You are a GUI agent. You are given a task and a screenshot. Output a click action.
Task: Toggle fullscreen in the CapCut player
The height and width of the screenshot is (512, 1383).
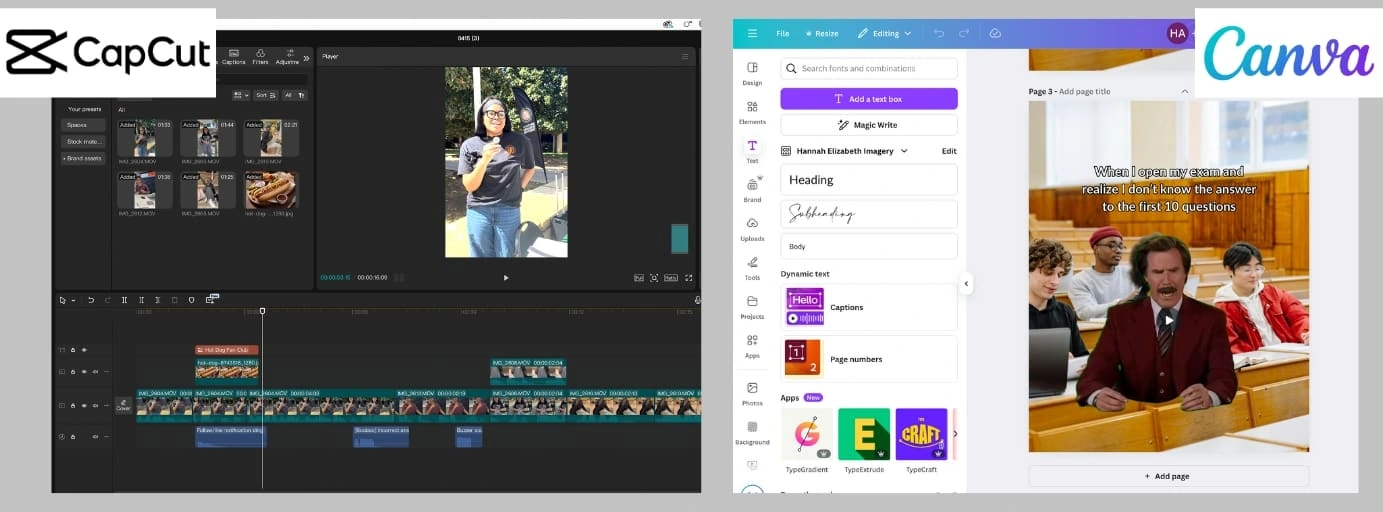click(x=688, y=277)
